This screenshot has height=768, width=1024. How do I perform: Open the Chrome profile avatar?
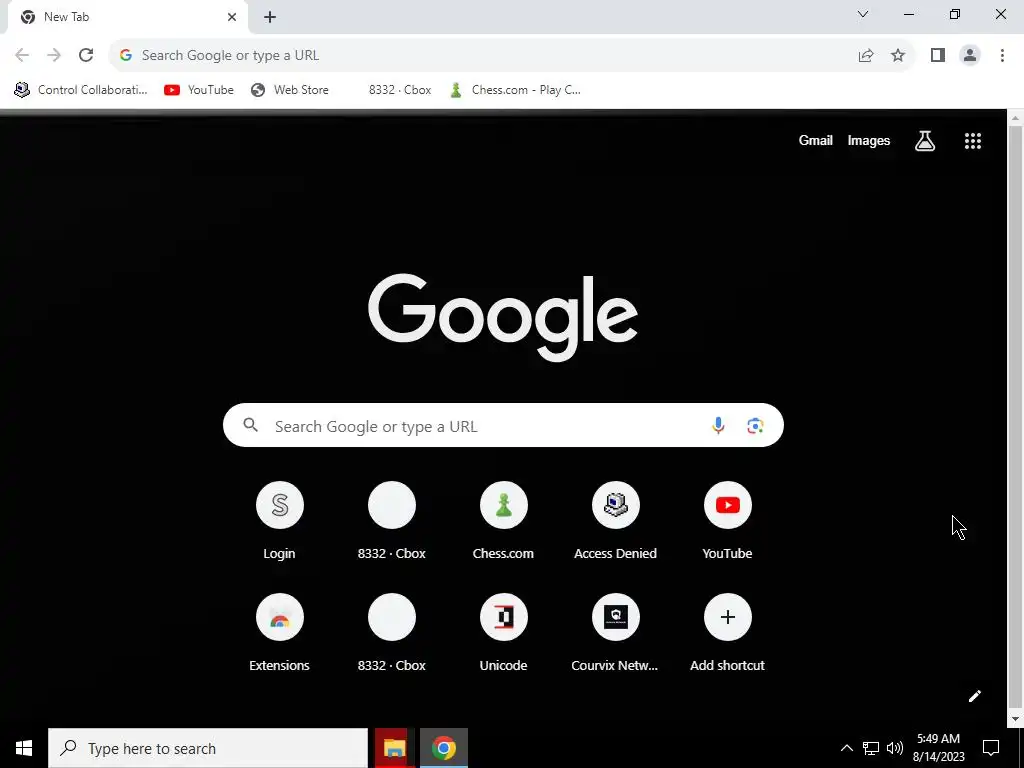click(970, 56)
